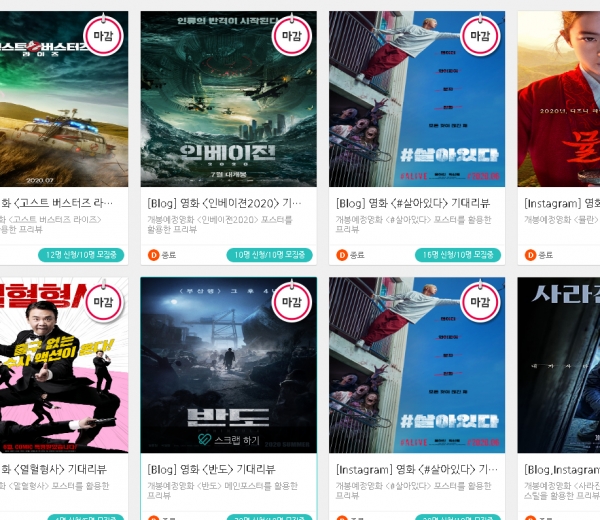
Task: Click the 마감 badge on 인베이젼 poster
Action: [x=292, y=36]
